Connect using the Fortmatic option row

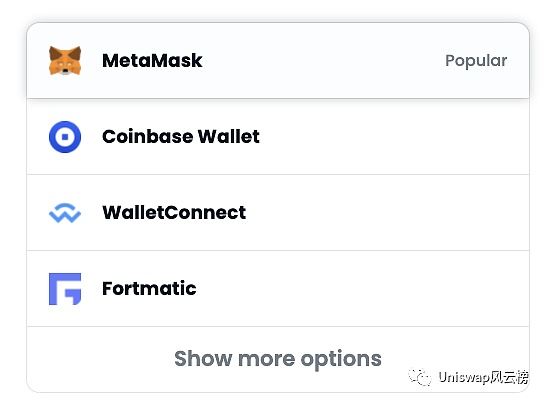[x=278, y=288]
